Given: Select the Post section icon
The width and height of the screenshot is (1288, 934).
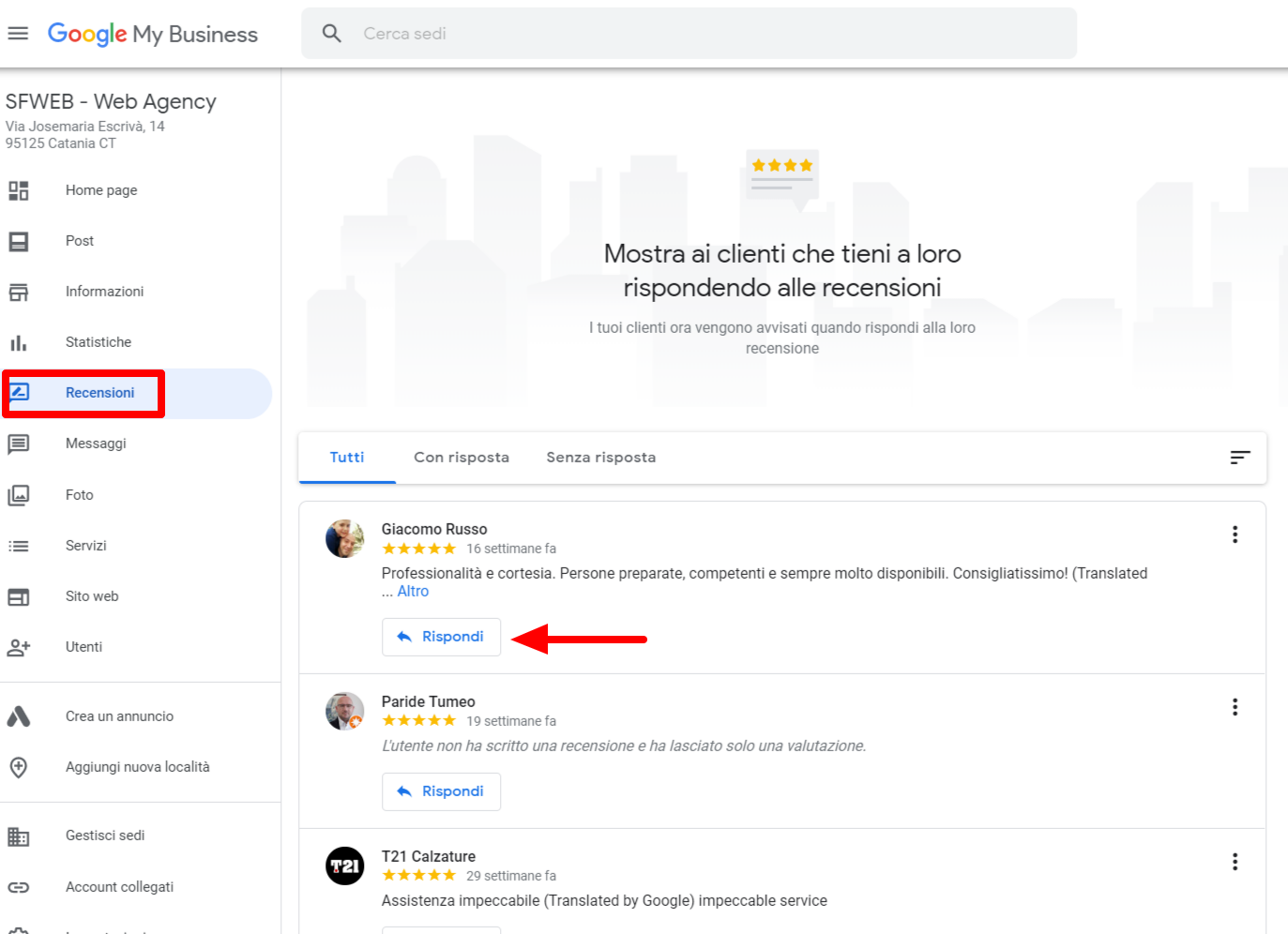Looking at the screenshot, I should coord(19,241).
